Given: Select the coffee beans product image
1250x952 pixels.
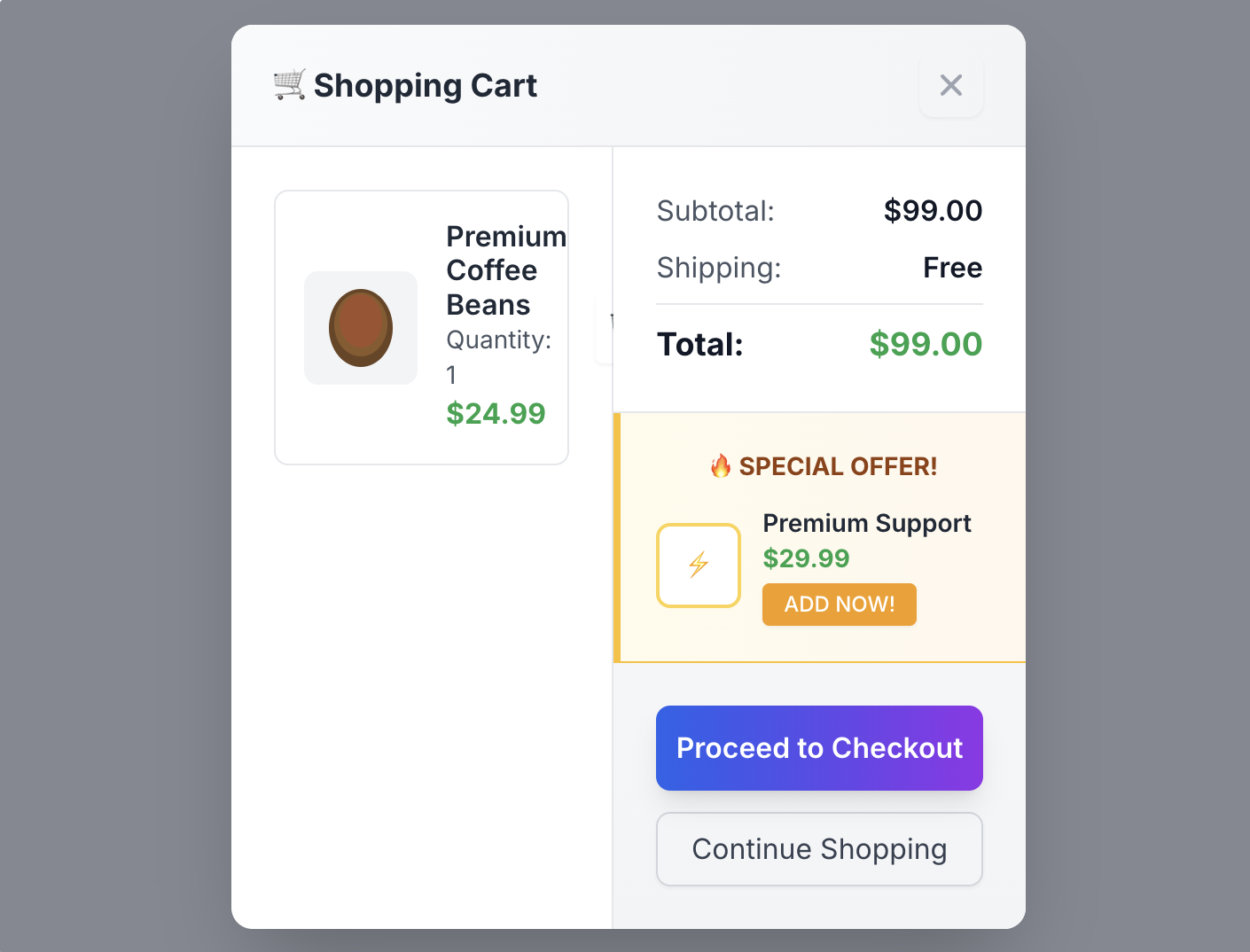Looking at the screenshot, I should click(360, 328).
